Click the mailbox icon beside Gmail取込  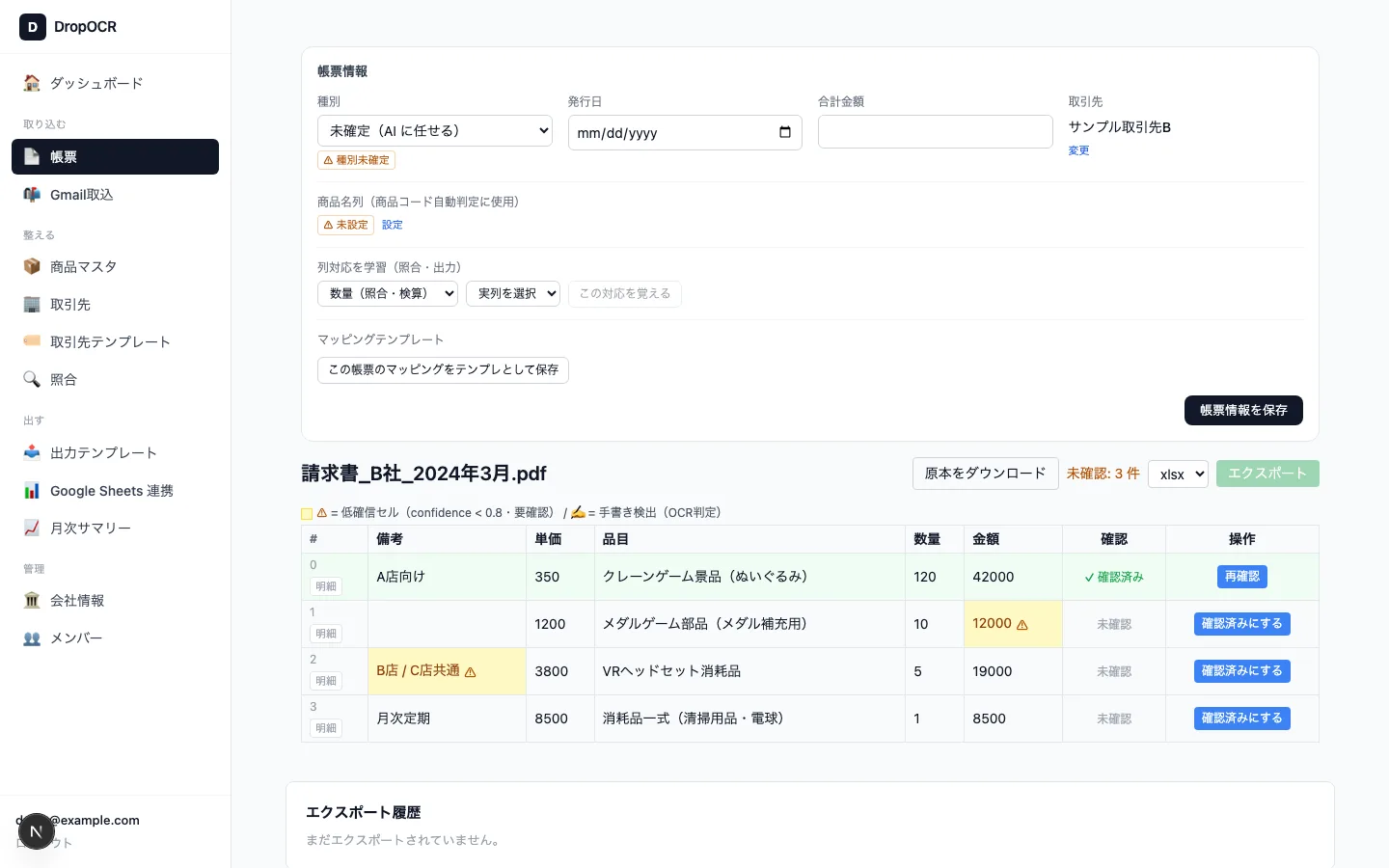pyautogui.click(x=32, y=195)
